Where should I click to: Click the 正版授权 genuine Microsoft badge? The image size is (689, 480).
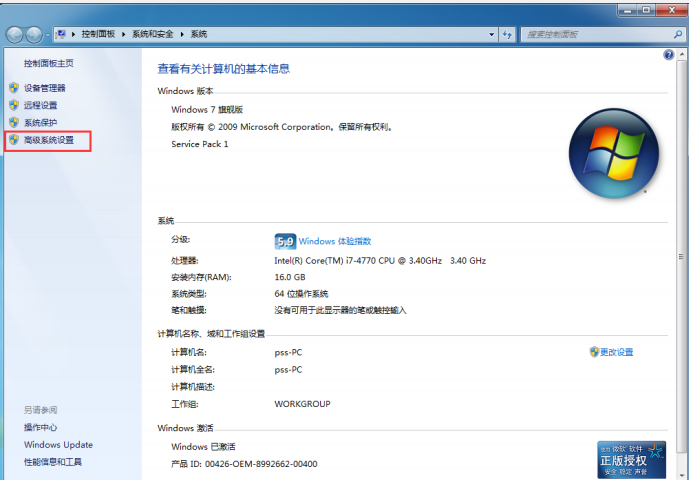(631, 460)
